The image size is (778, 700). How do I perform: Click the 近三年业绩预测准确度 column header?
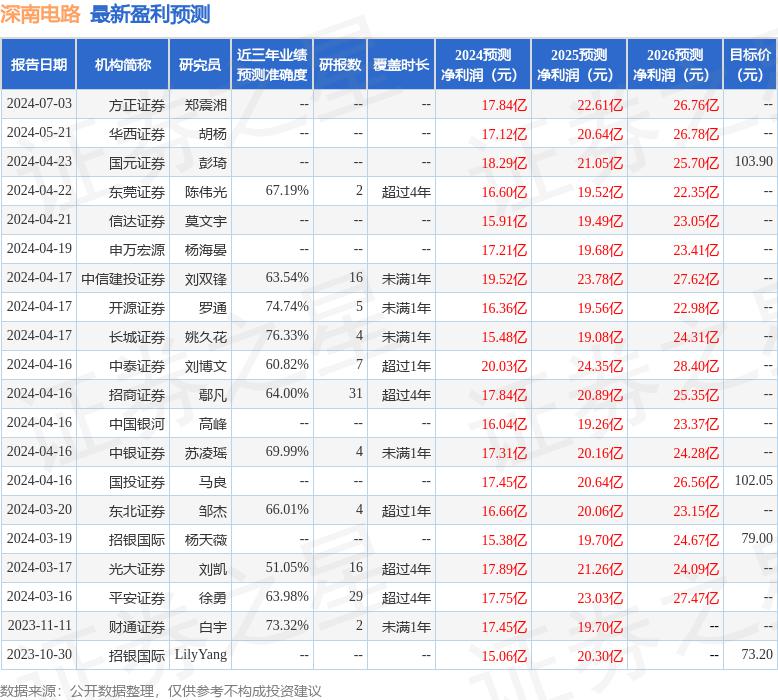(x=272, y=65)
